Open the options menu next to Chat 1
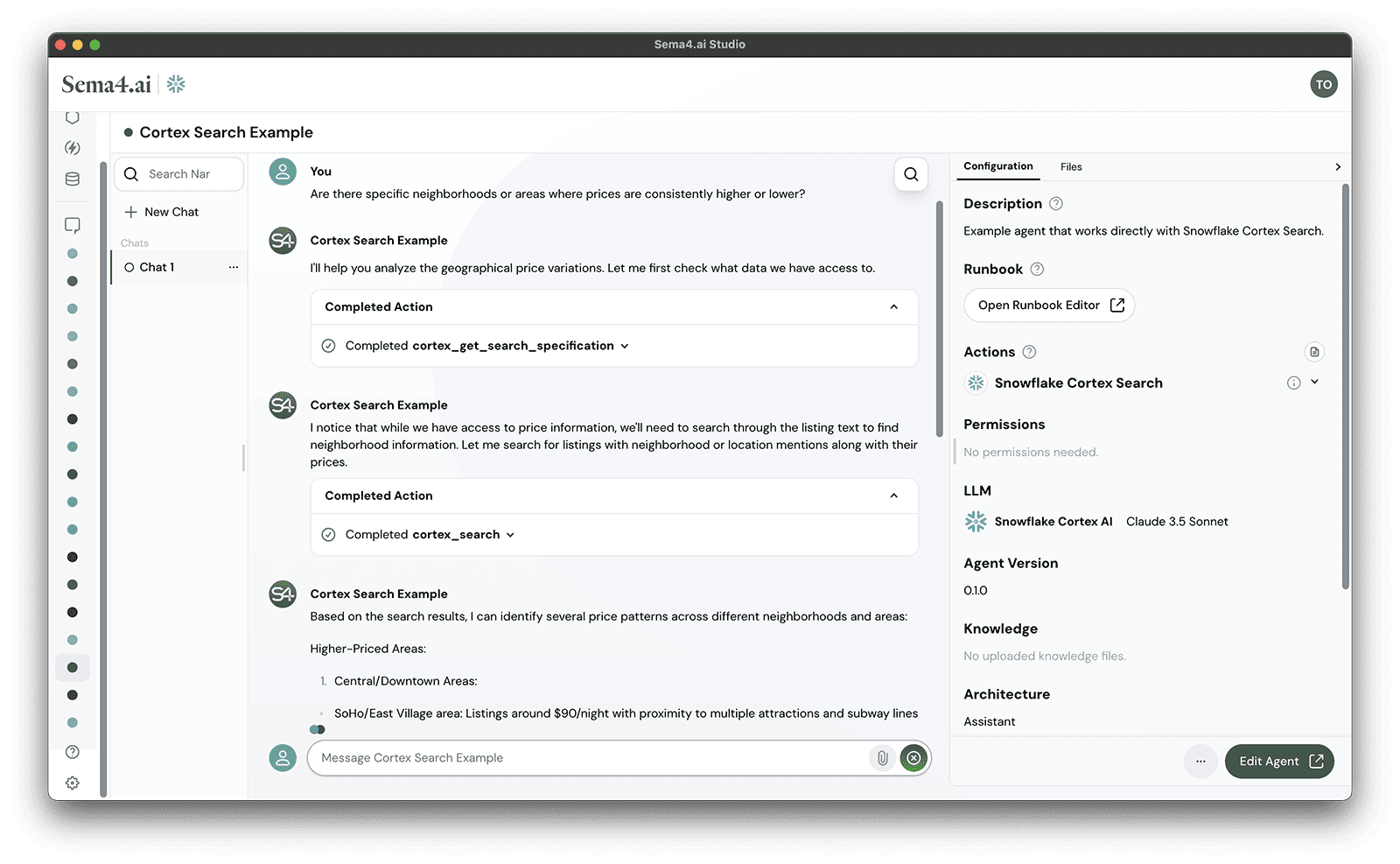 232,267
